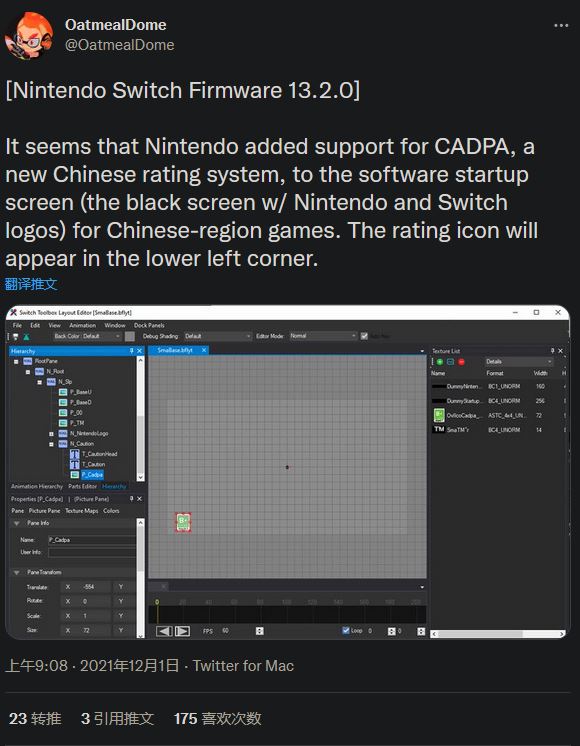Open the File menu in Layout Editor
Screen dimensions: 580x746
click(x=17, y=325)
